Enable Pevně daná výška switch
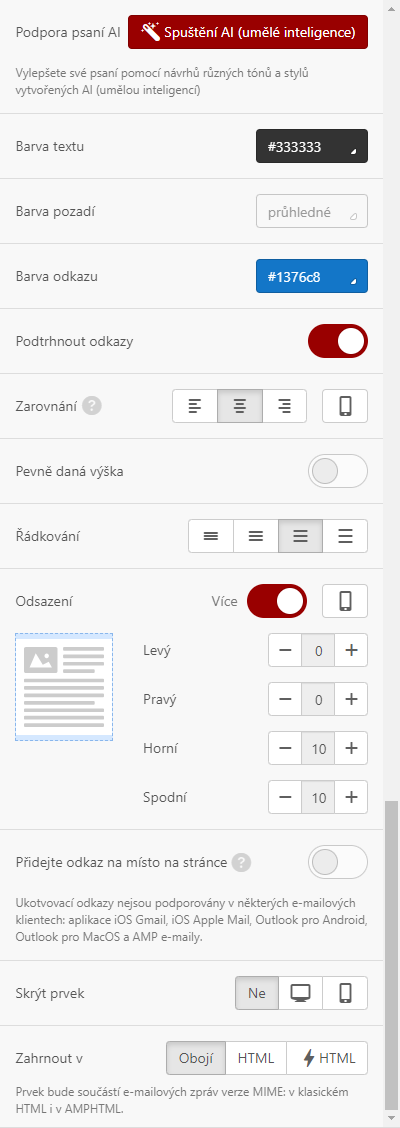This screenshot has width=400, height=1128. [x=337, y=471]
